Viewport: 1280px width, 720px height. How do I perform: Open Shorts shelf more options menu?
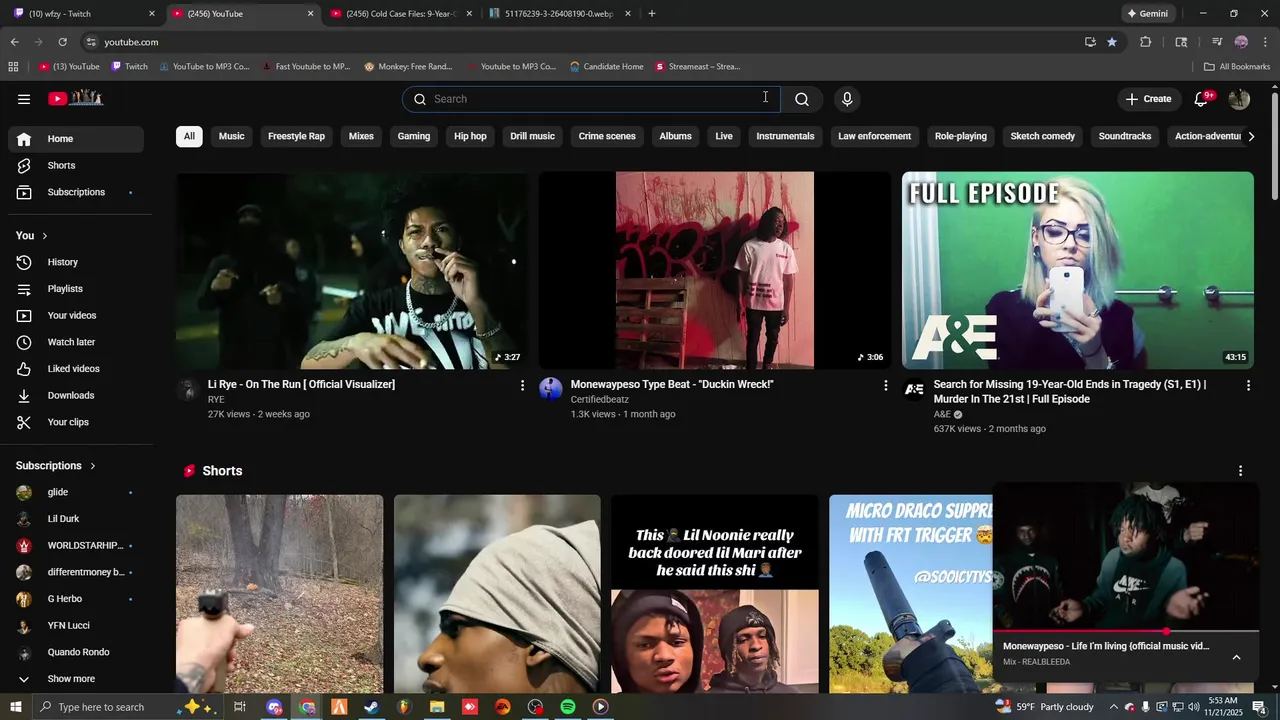coord(1241,471)
